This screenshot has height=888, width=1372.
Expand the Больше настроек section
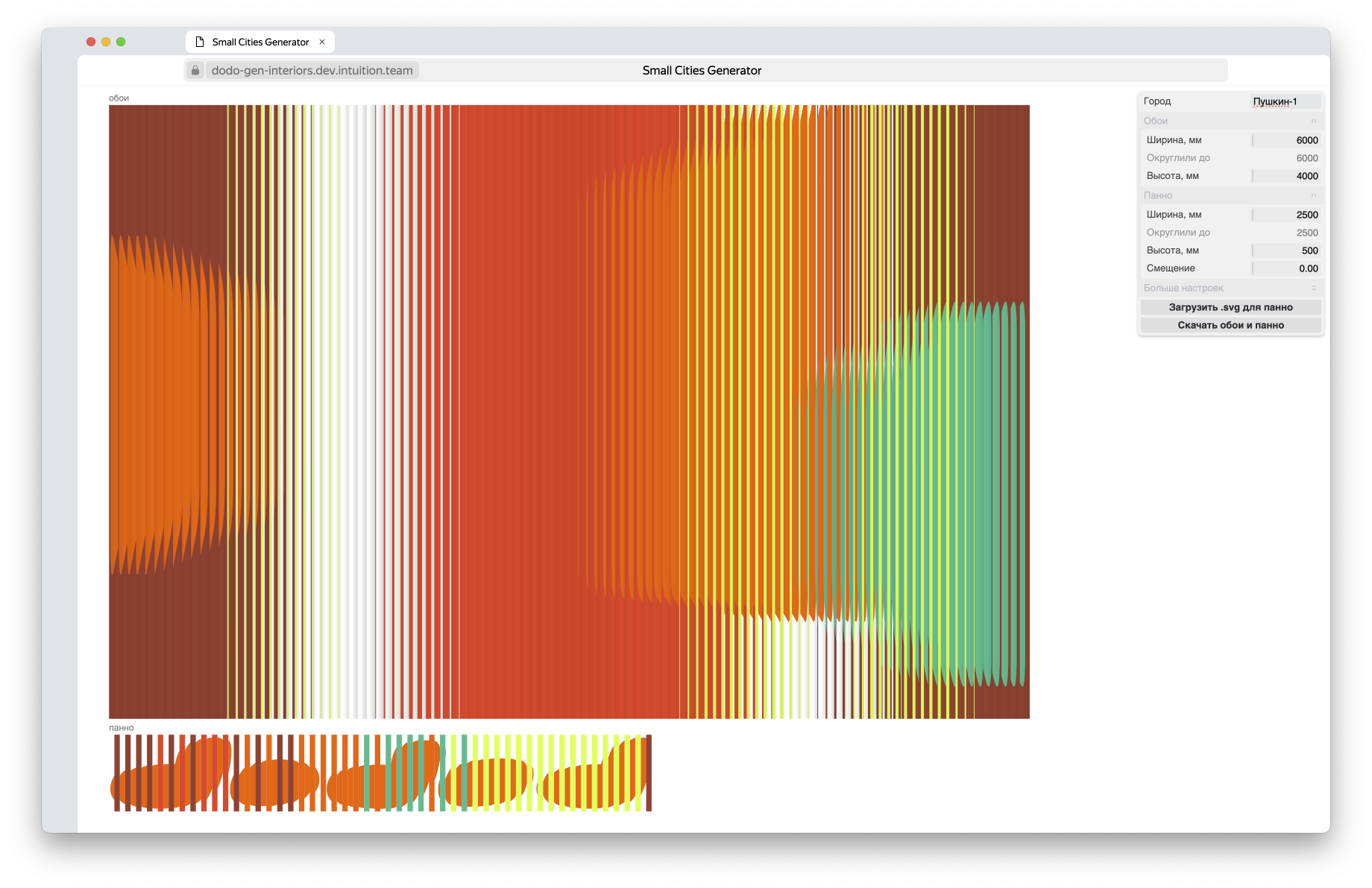(1230, 288)
